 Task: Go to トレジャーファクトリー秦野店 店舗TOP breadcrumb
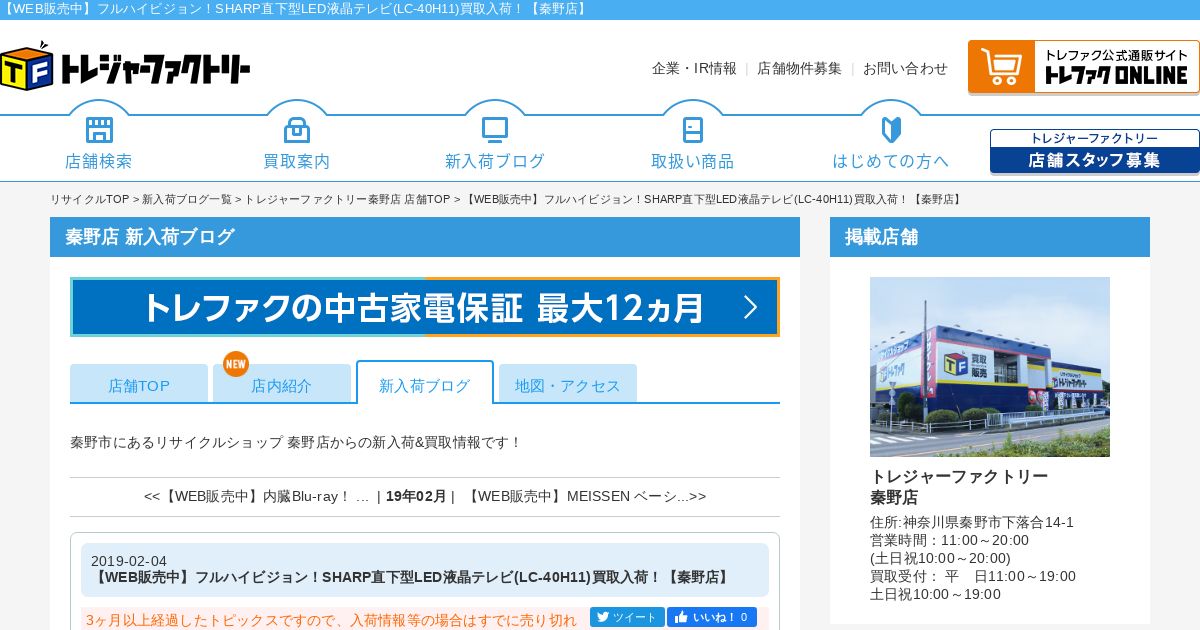pos(347,199)
